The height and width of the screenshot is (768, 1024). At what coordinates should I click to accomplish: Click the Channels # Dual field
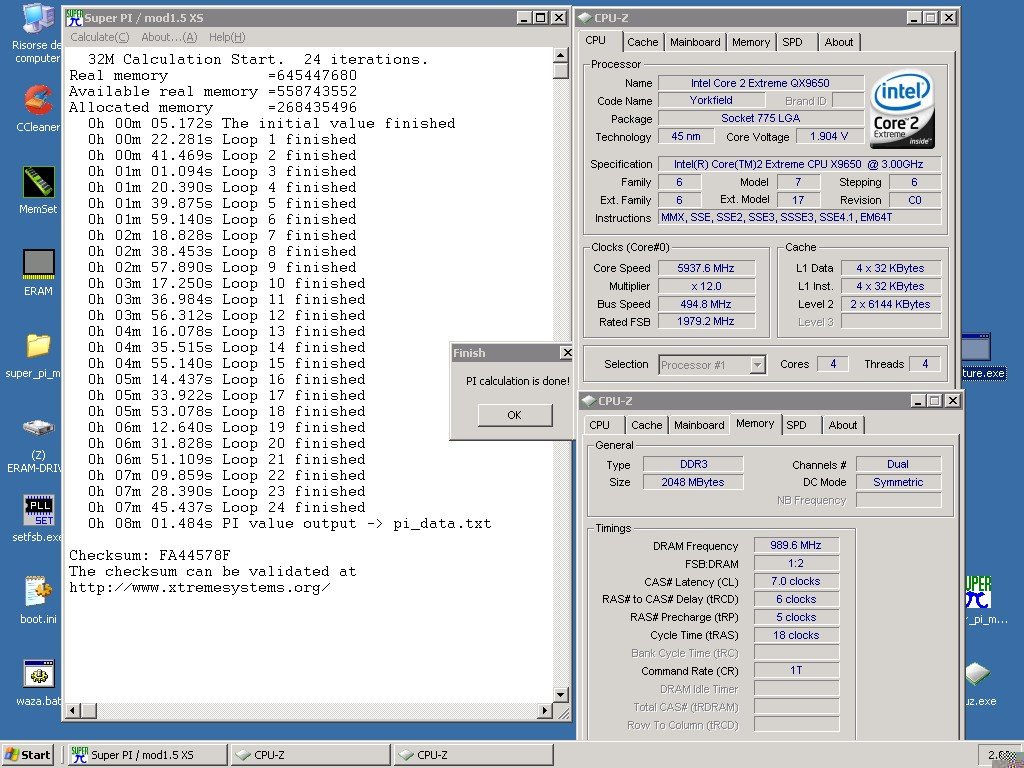pyautogui.click(x=898, y=464)
